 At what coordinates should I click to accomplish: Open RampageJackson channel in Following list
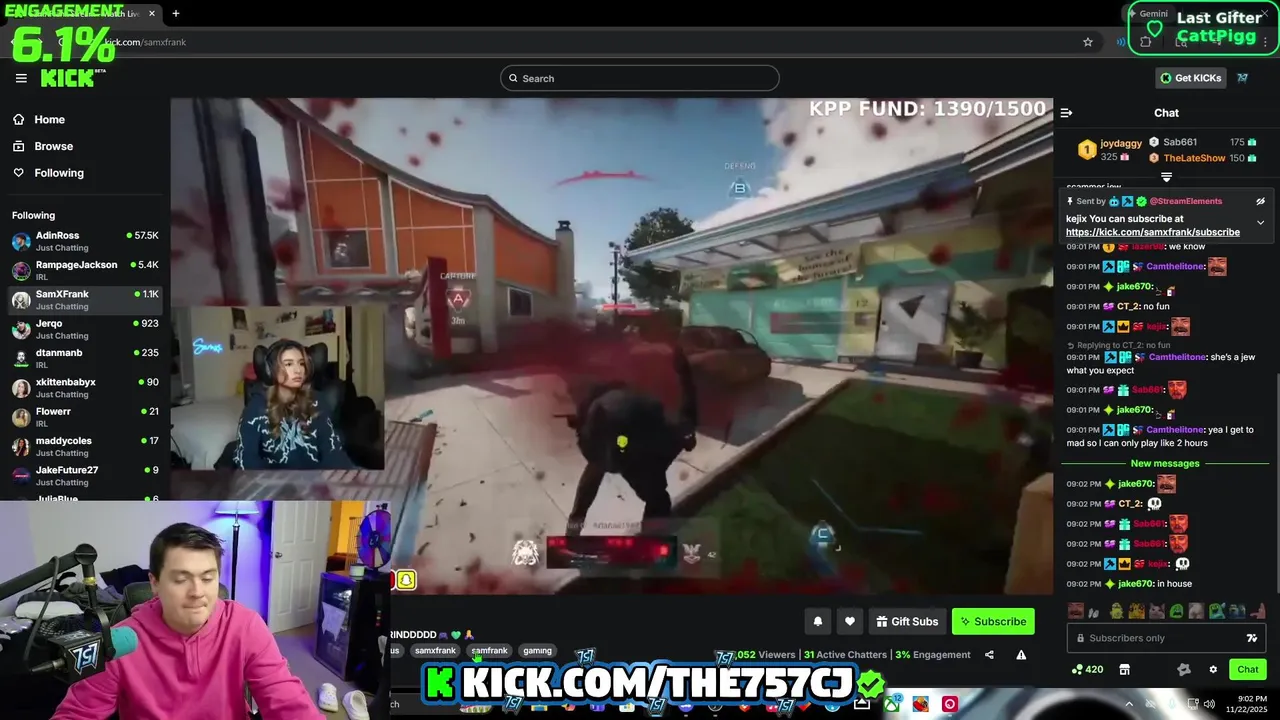click(85, 270)
